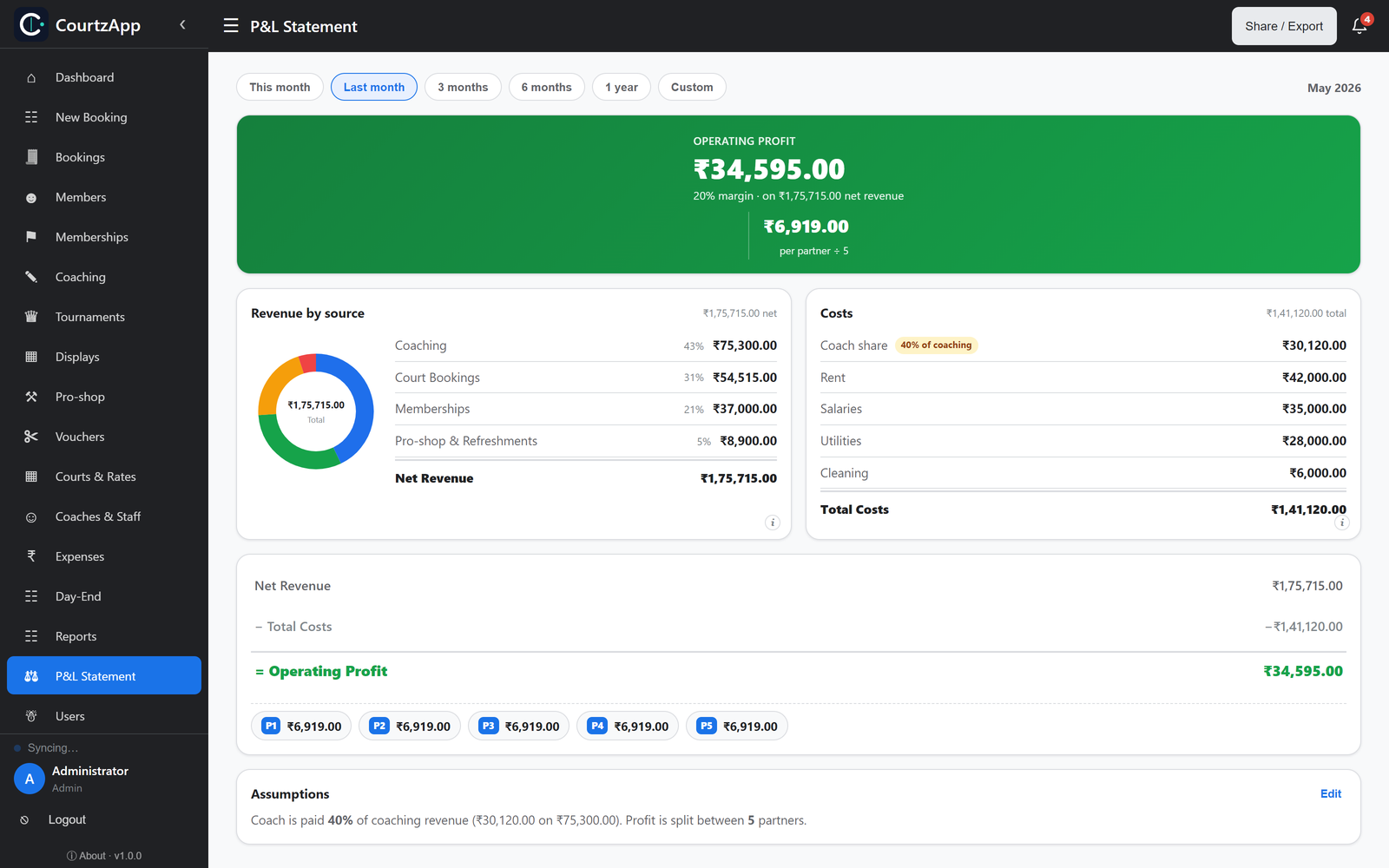Click the Operating Profit ₹34,595.00 headline
1389x868 pixels.
[x=769, y=169]
